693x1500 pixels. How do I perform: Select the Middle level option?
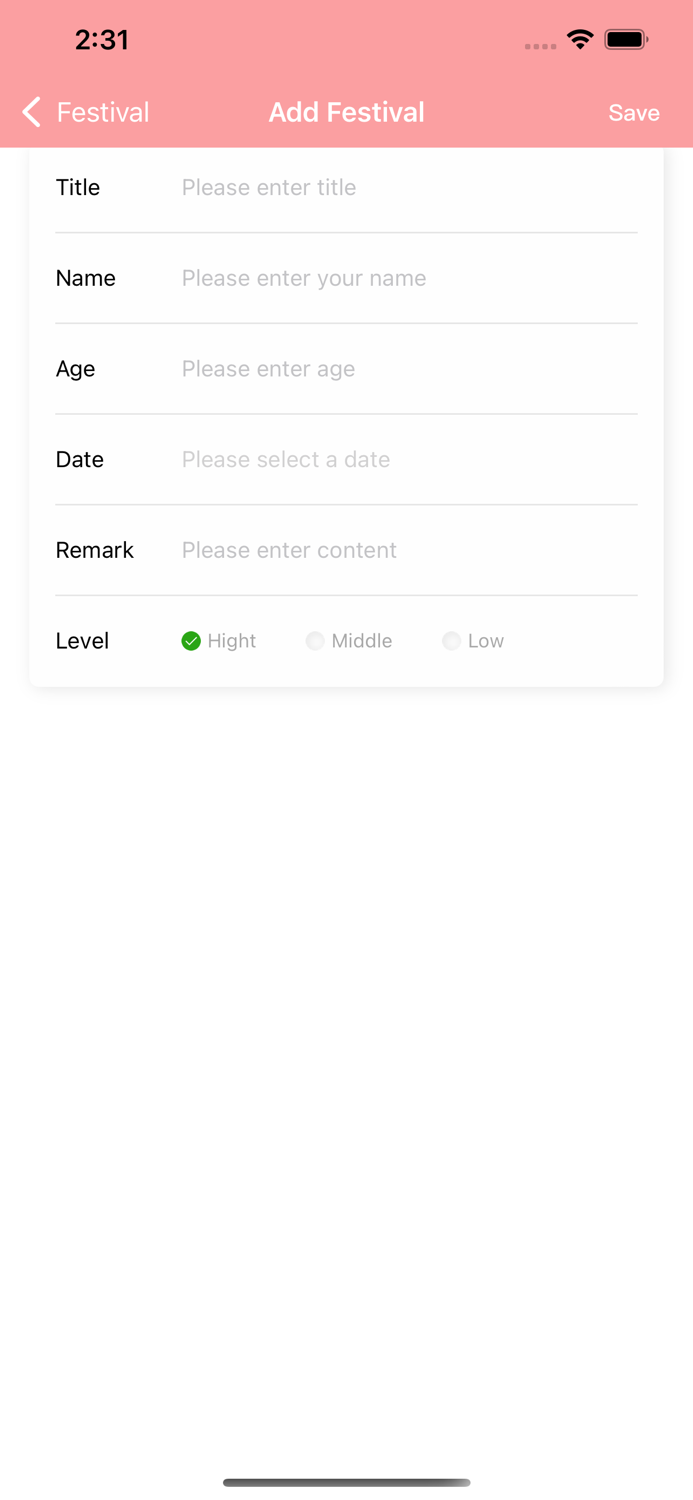[349, 641]
